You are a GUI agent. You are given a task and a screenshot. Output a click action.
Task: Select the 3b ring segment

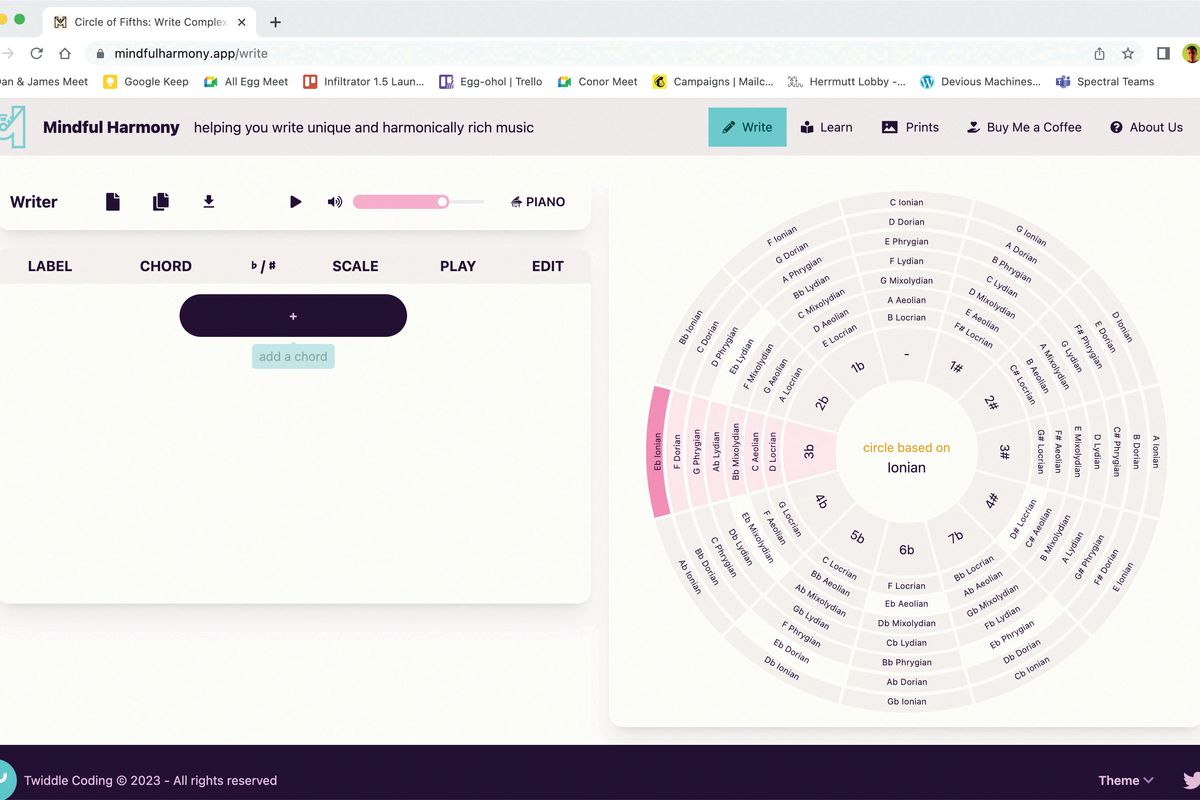[x=811, y=450]
